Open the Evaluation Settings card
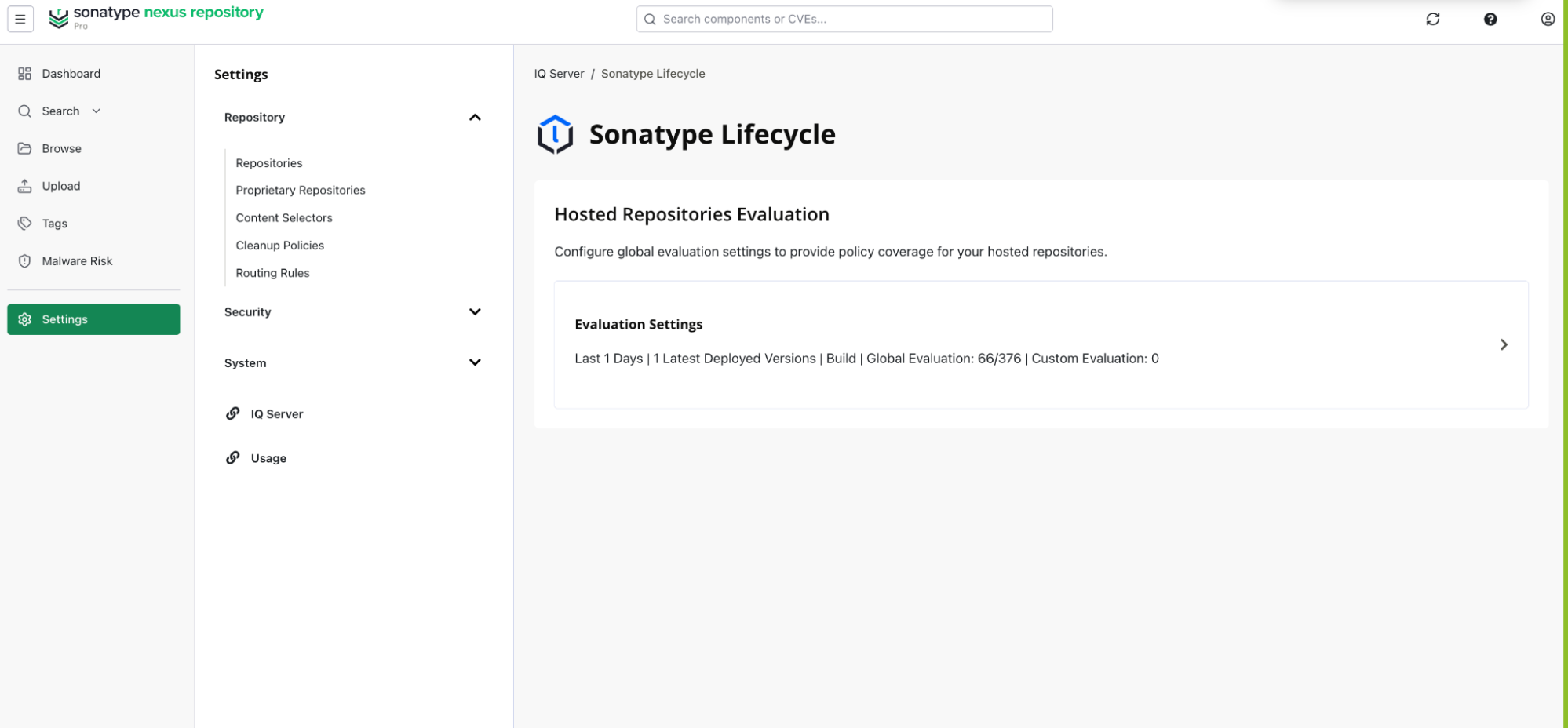Image resolution: width=1568 pixels, height=728 pixels. click(x=1041, y=344)
